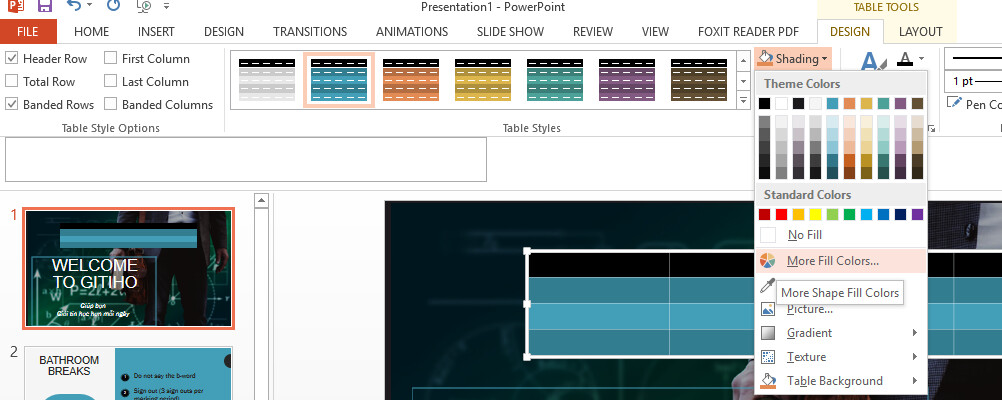The image size is (1002, 400).
Task: Click the Pen Color pencil icon
Action: click(954, 102)
